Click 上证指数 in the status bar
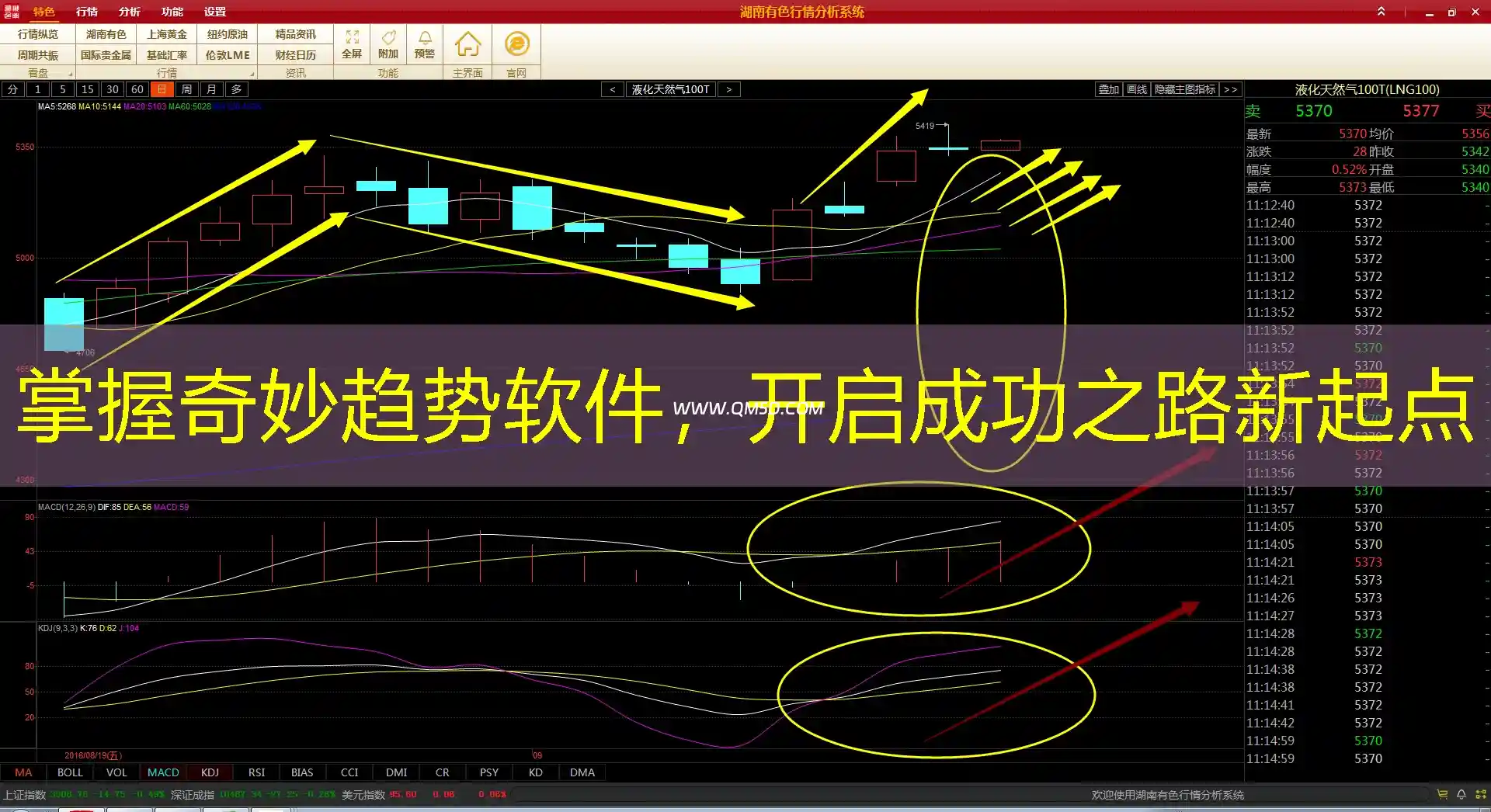 point(25,795)
